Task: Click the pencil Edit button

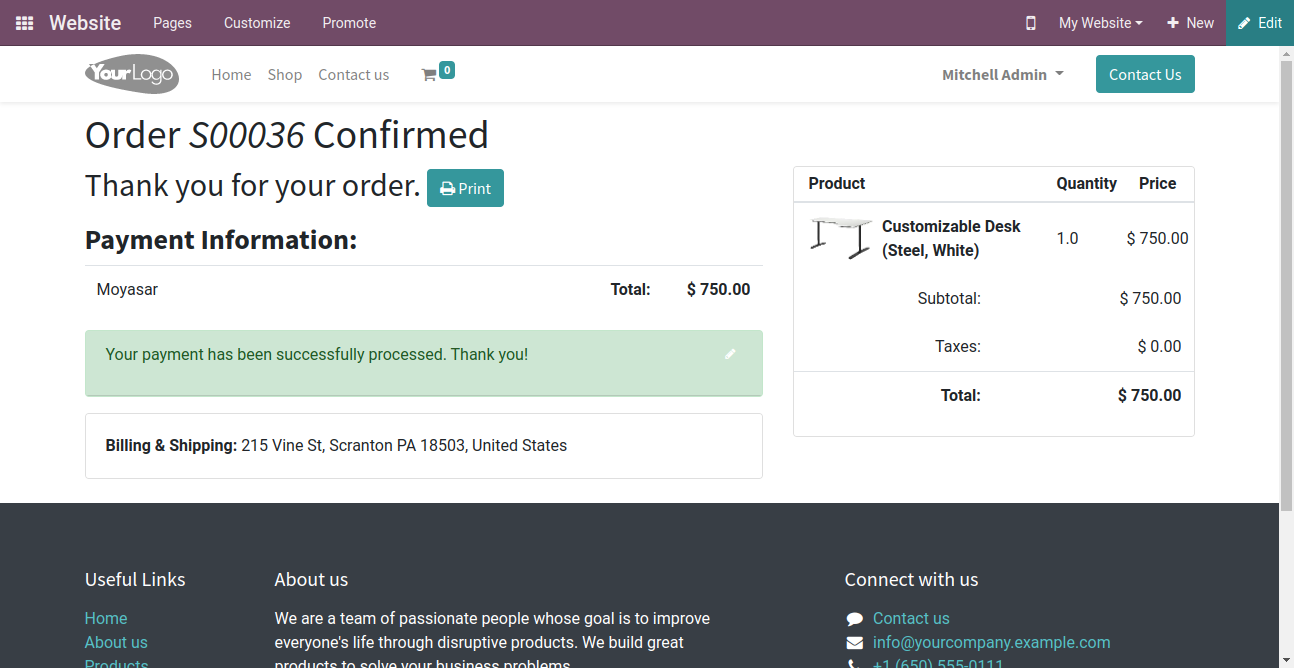Action: pyautogui.click(x=1259, y=23)
